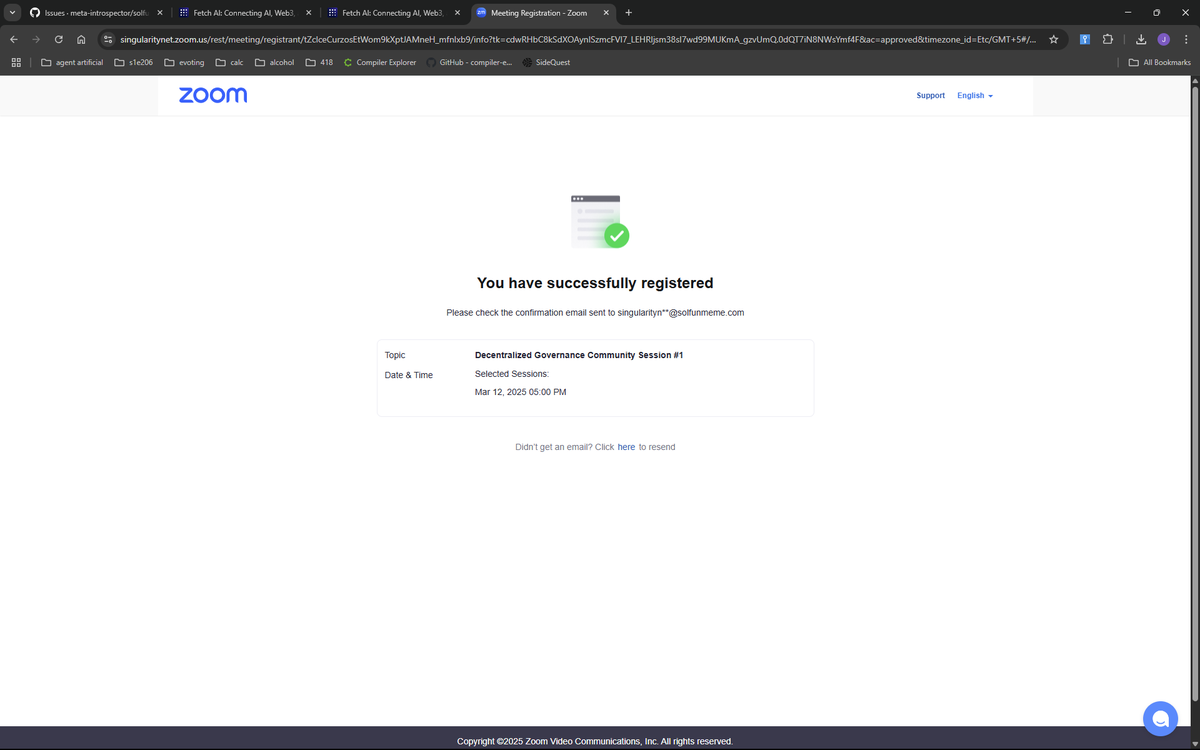
Task: Go back to the previous page
Action: (x=14, y=39)
